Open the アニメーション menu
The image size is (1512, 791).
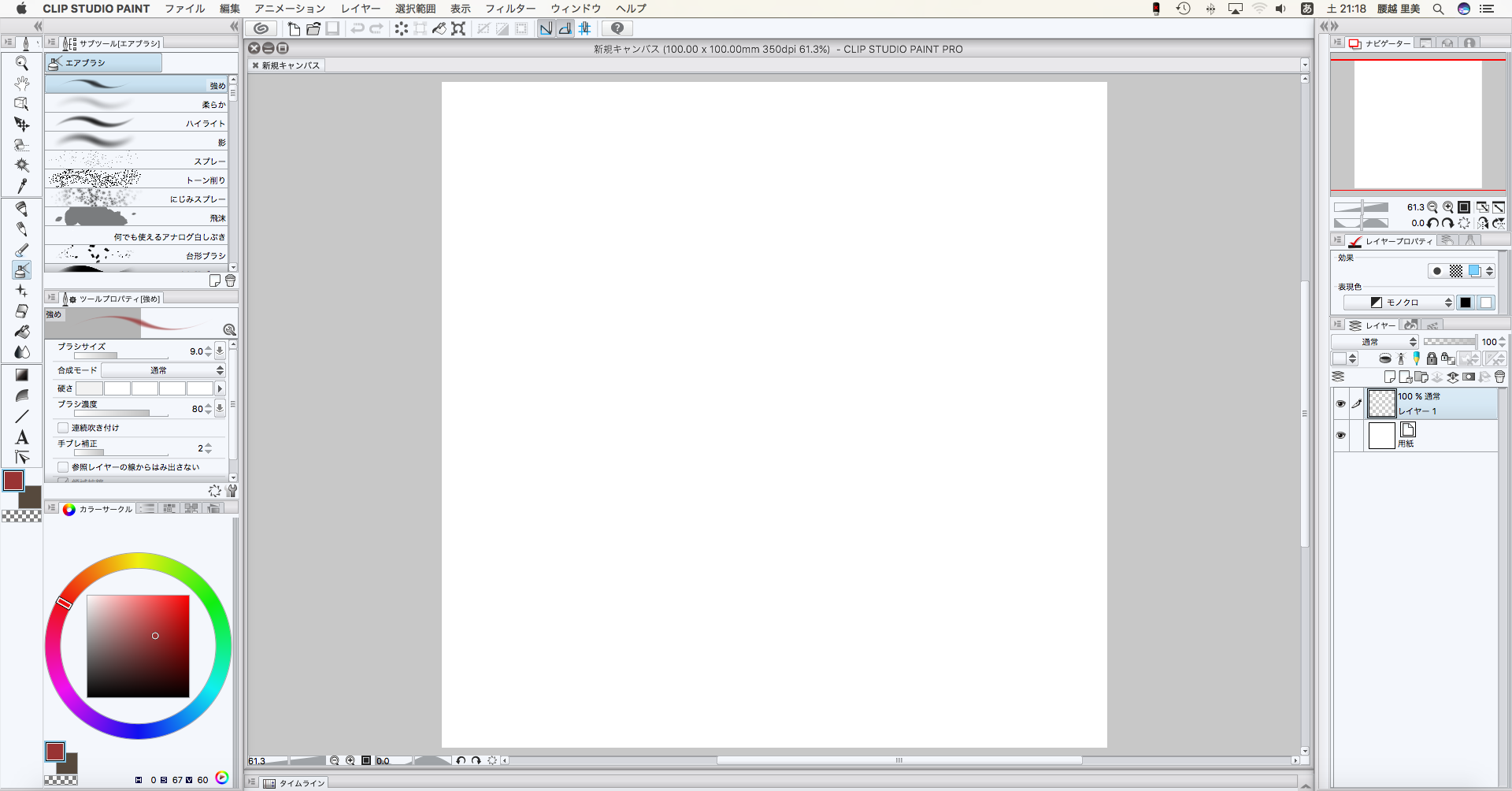(x=290, y=9)
